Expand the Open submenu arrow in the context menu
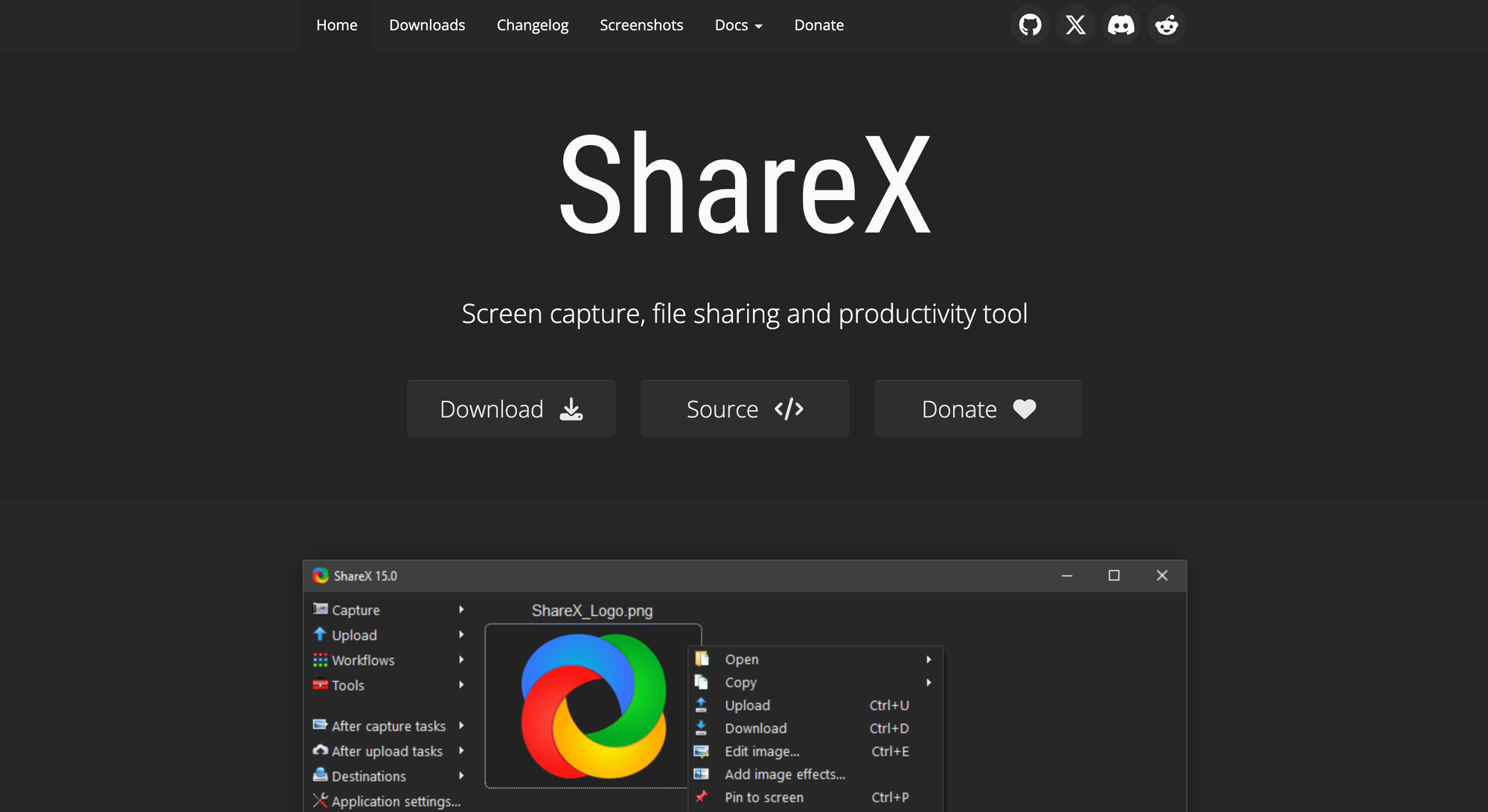 929,660
